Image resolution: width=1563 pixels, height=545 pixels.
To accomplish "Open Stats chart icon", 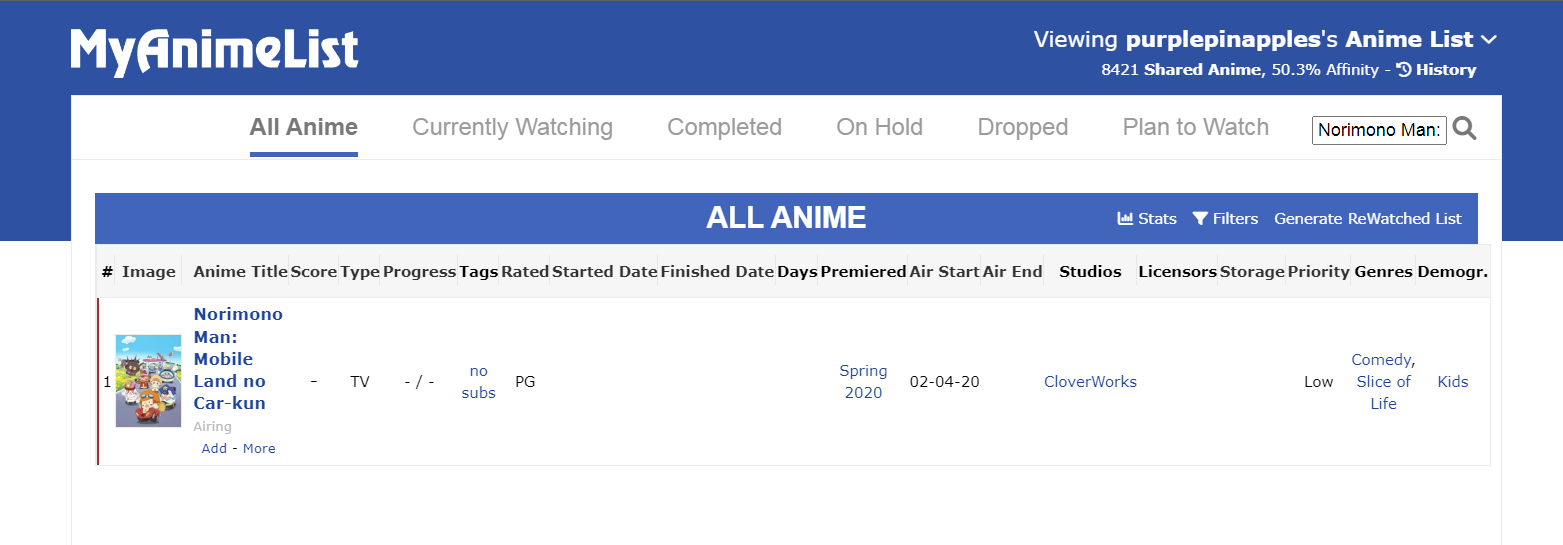I will [1125, 218].
